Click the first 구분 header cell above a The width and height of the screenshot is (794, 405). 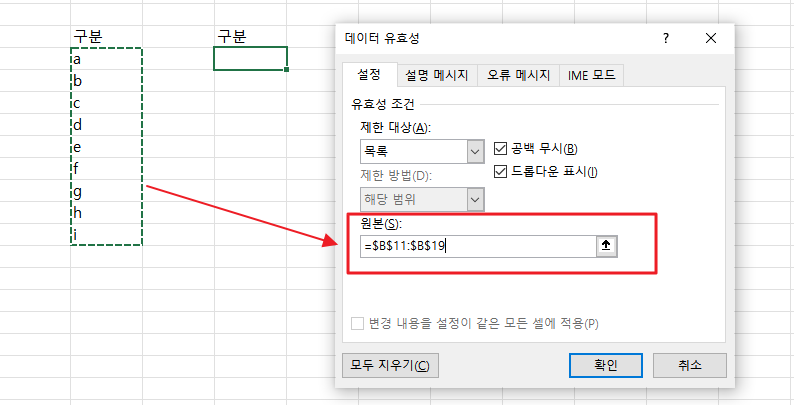click(x=106, y=36)
